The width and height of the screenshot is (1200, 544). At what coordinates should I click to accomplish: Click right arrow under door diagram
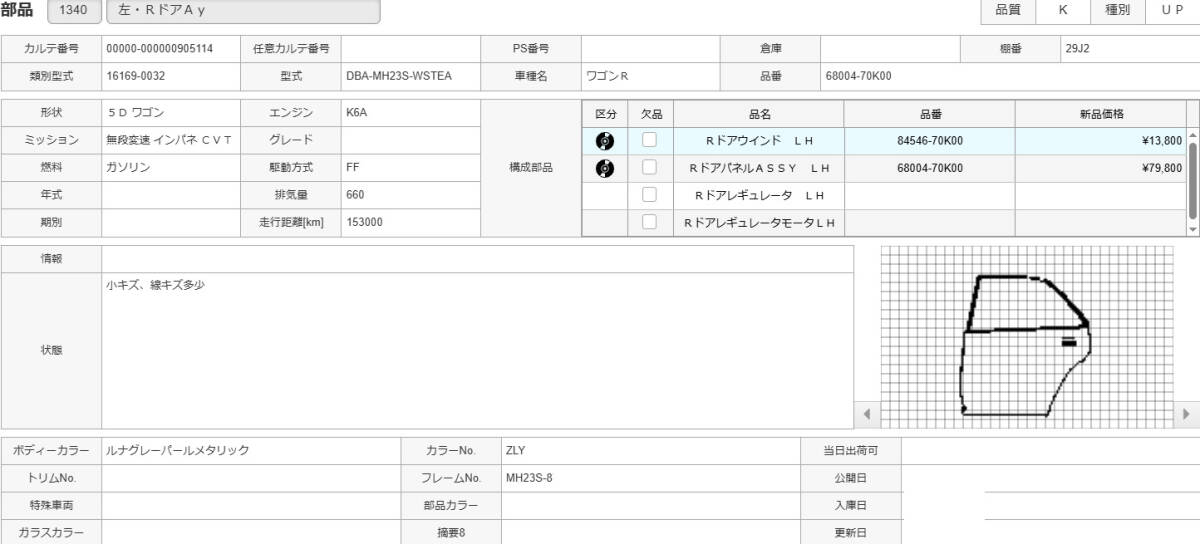click(x=1187, y=413)
